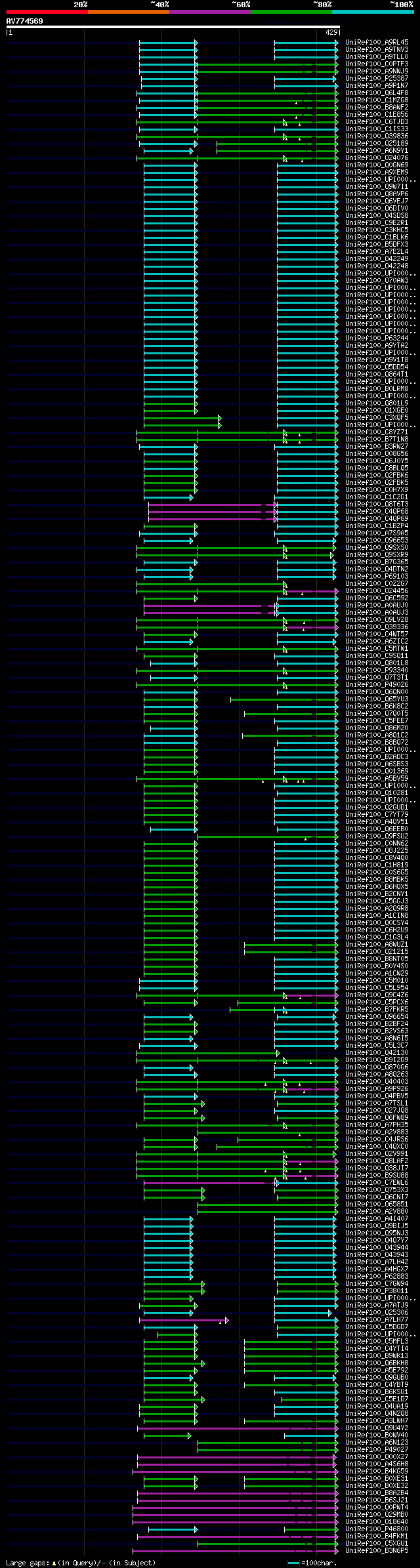
Task: Select text UniRef100_A9P926
Action: coord(377,1089)
